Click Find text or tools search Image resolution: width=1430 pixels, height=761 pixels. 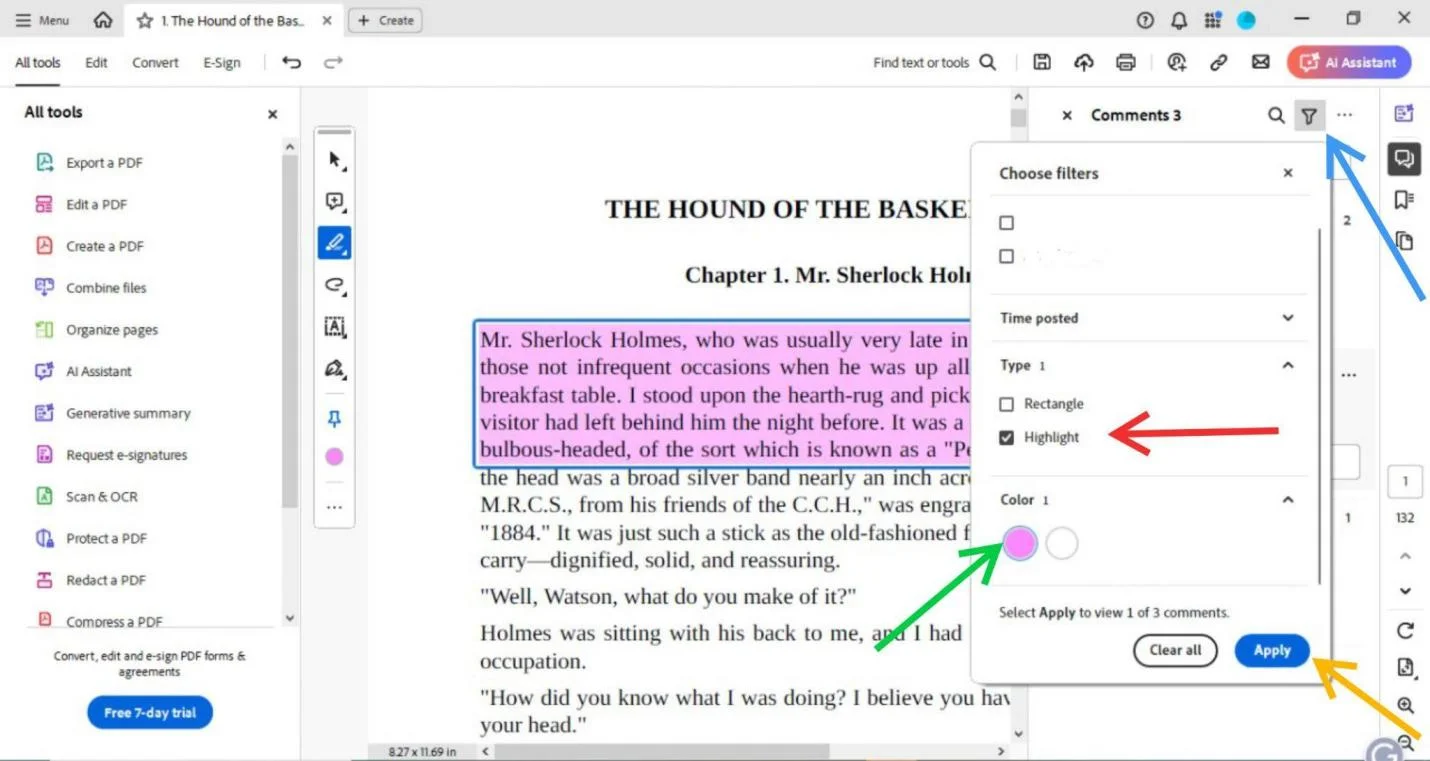pos(934,62)
